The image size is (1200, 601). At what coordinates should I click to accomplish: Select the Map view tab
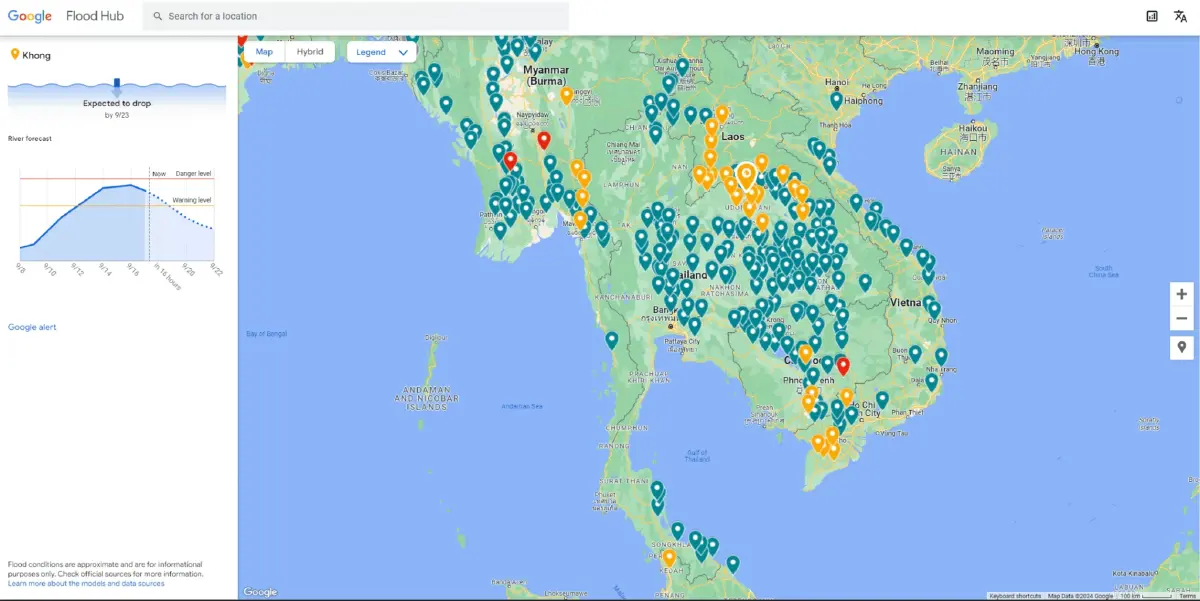coord(264,51)
